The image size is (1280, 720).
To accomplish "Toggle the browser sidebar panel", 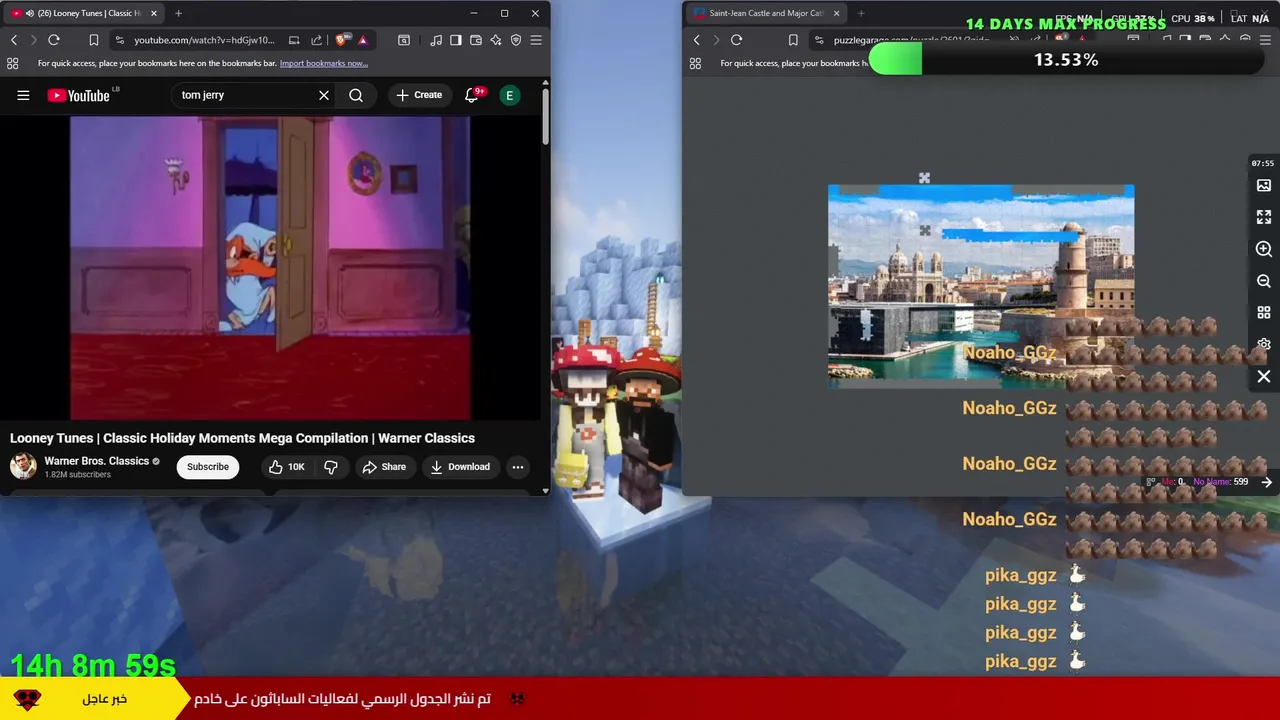I will tap(456, 40).
